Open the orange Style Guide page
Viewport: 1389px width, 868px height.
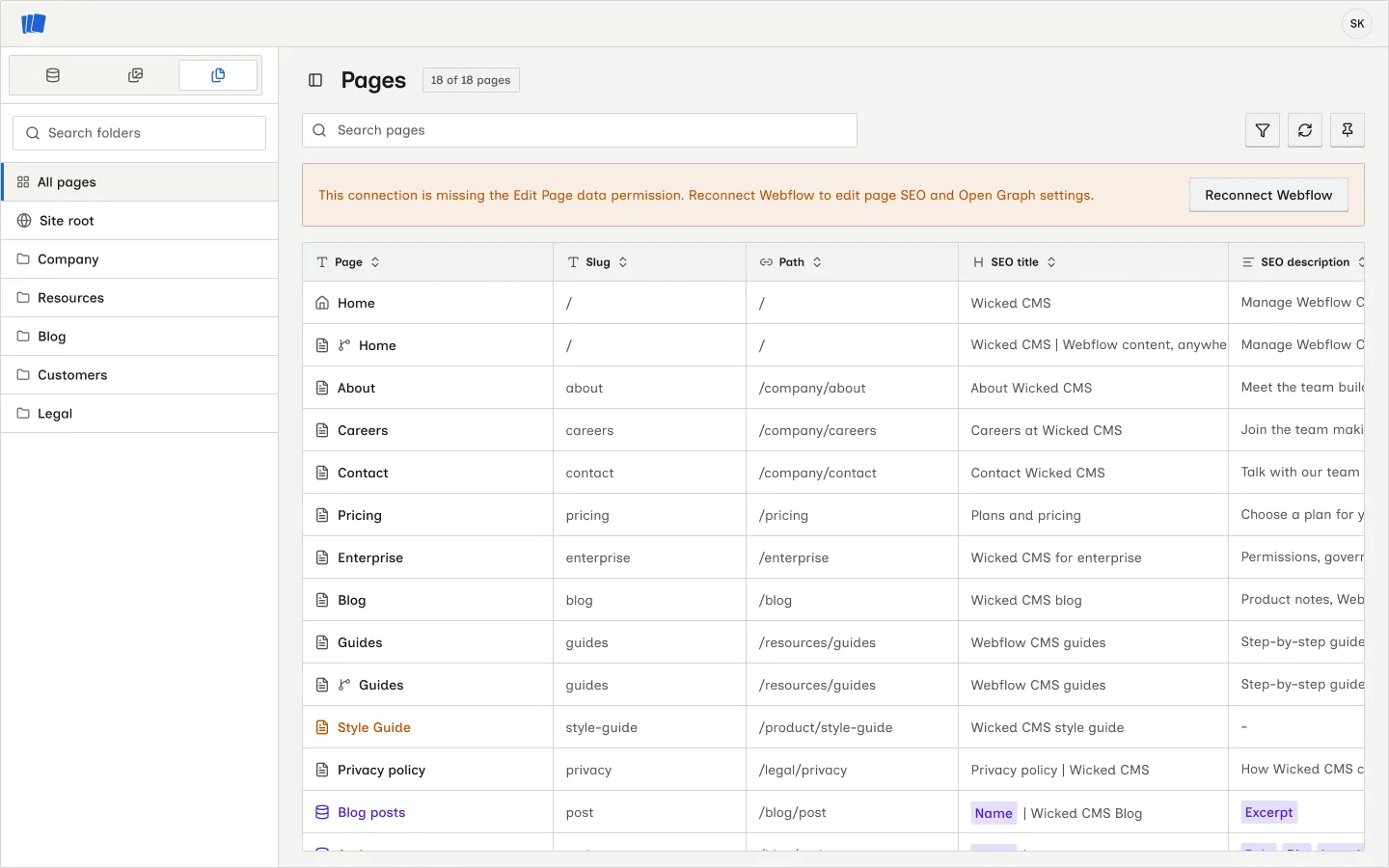374,727
